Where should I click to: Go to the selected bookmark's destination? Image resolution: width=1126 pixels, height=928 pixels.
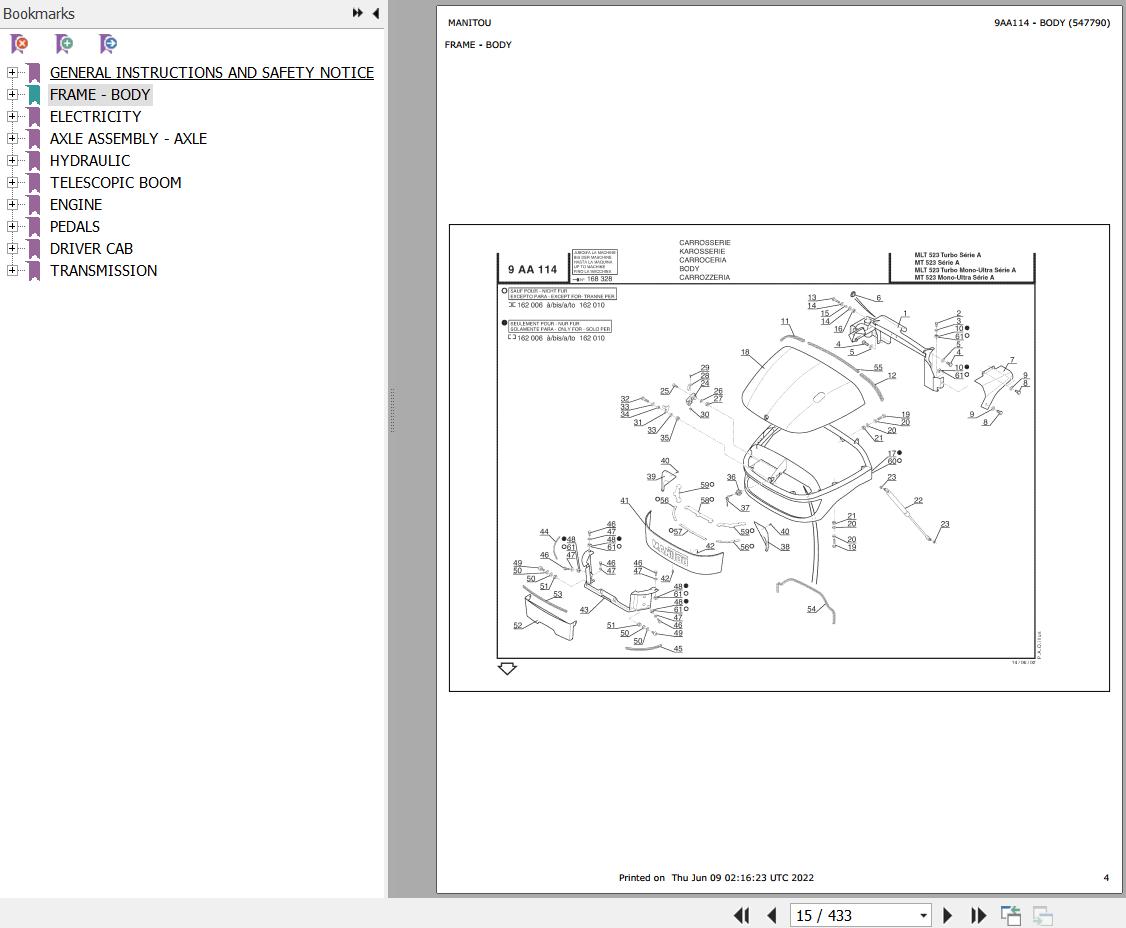pos(107,44)
